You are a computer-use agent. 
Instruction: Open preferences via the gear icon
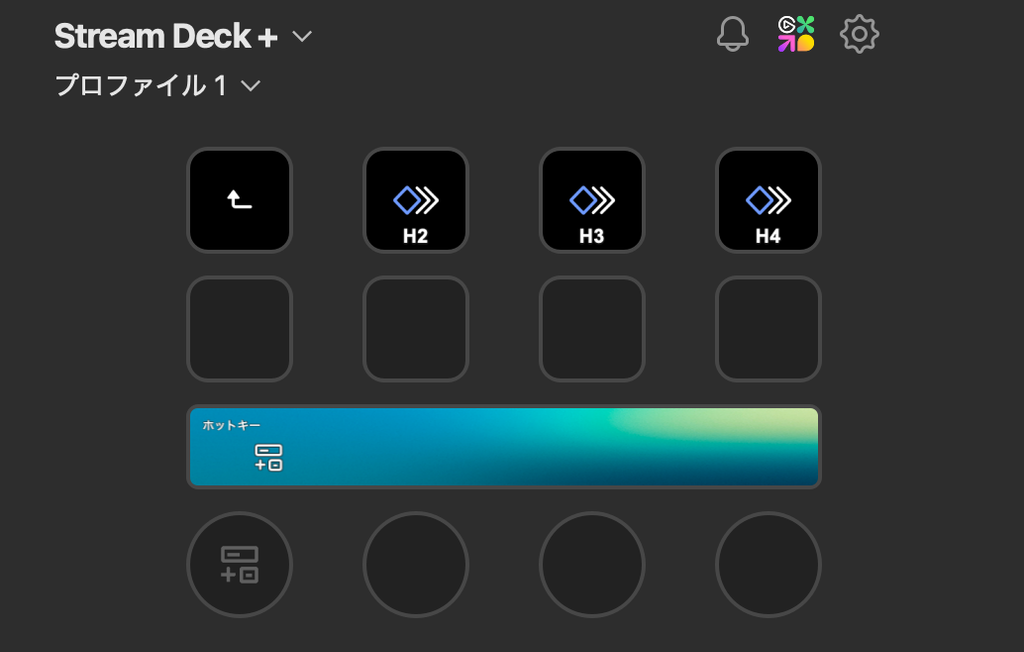[x=859, y=34]
